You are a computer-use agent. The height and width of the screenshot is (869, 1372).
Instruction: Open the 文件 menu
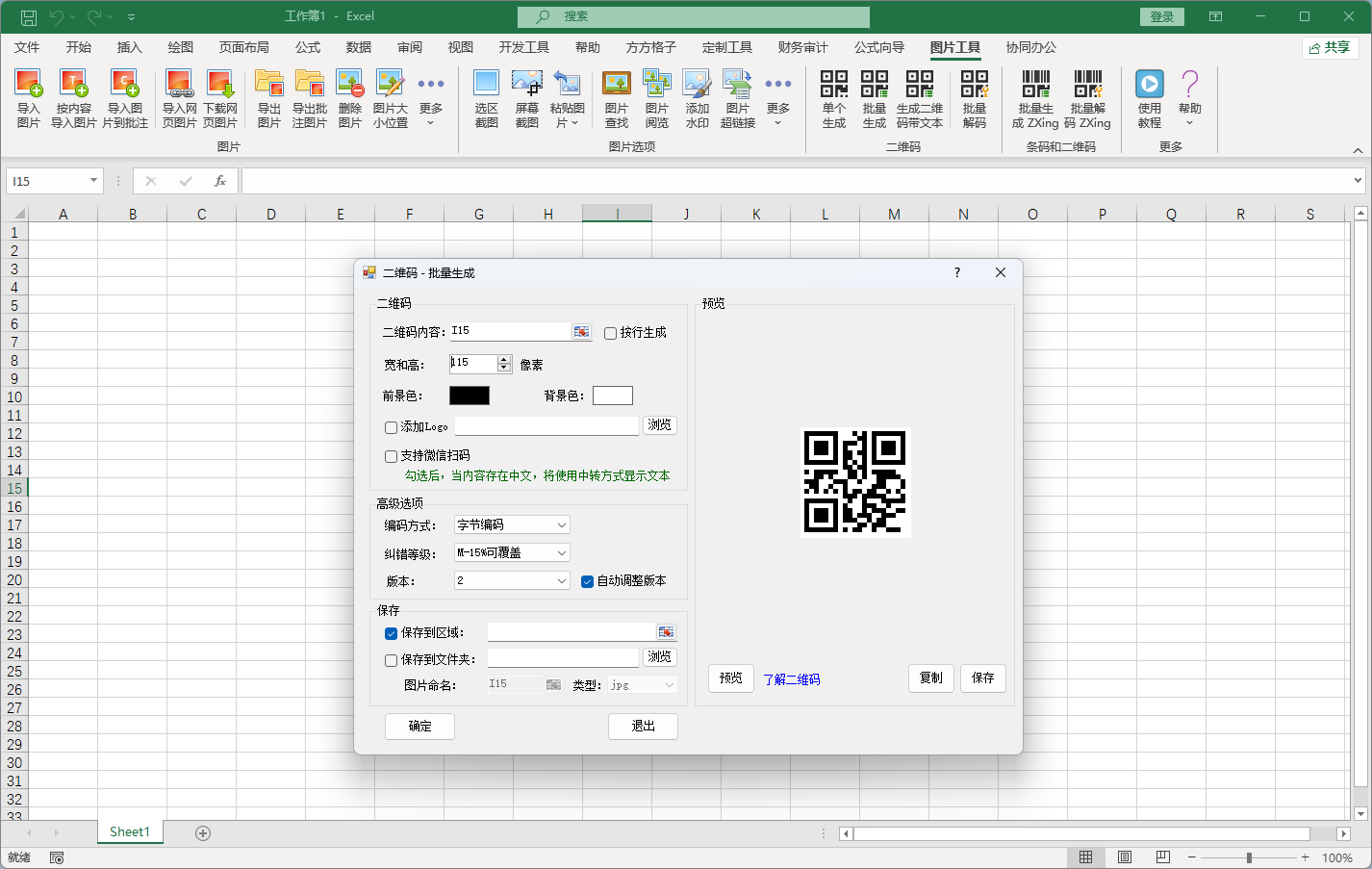[27, 47]
